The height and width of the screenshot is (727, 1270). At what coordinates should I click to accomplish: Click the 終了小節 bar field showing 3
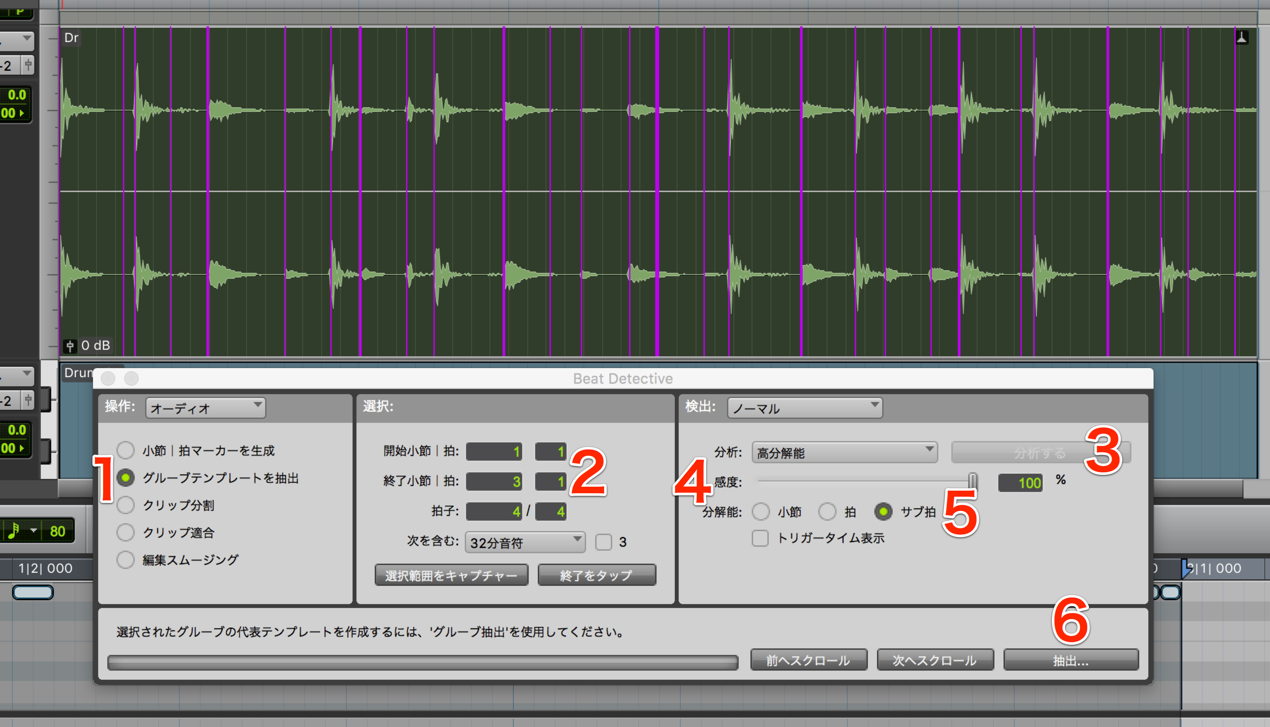click(x=494, y=481)
